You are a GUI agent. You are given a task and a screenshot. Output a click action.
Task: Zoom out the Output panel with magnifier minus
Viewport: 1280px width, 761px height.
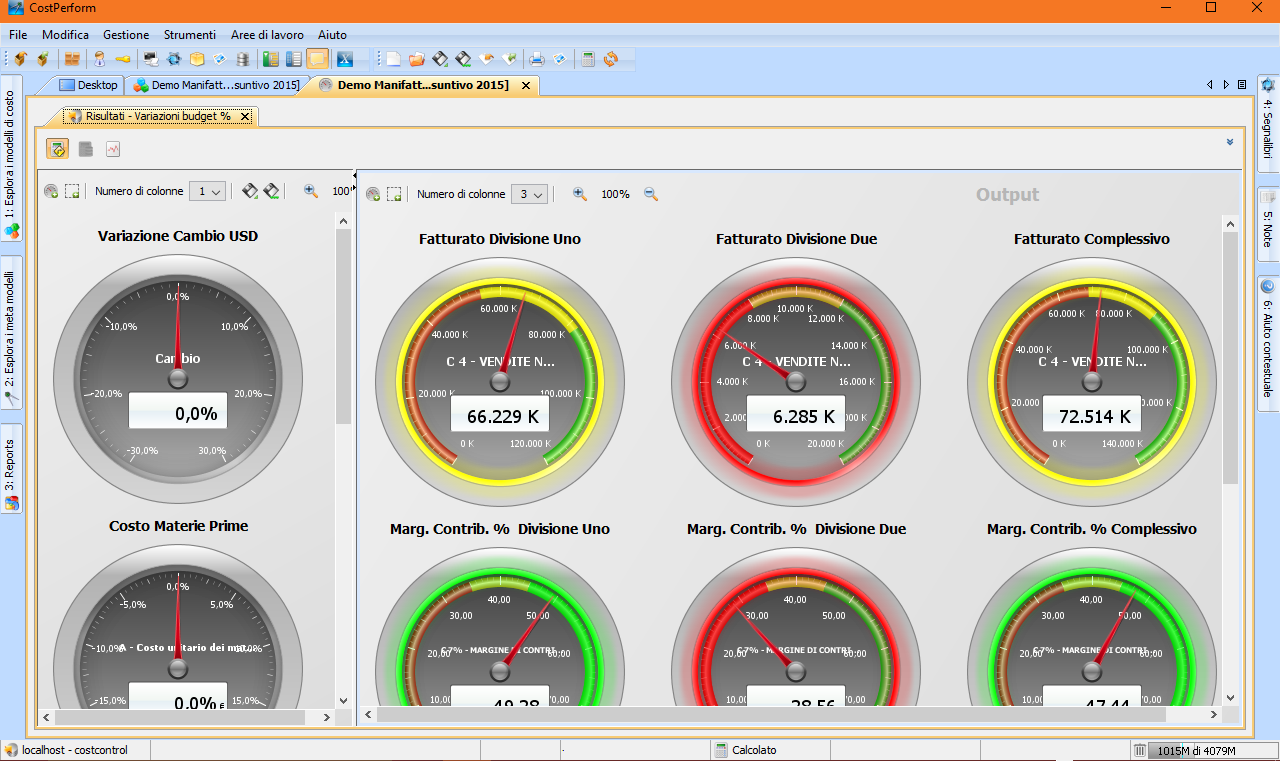[651, 194]
